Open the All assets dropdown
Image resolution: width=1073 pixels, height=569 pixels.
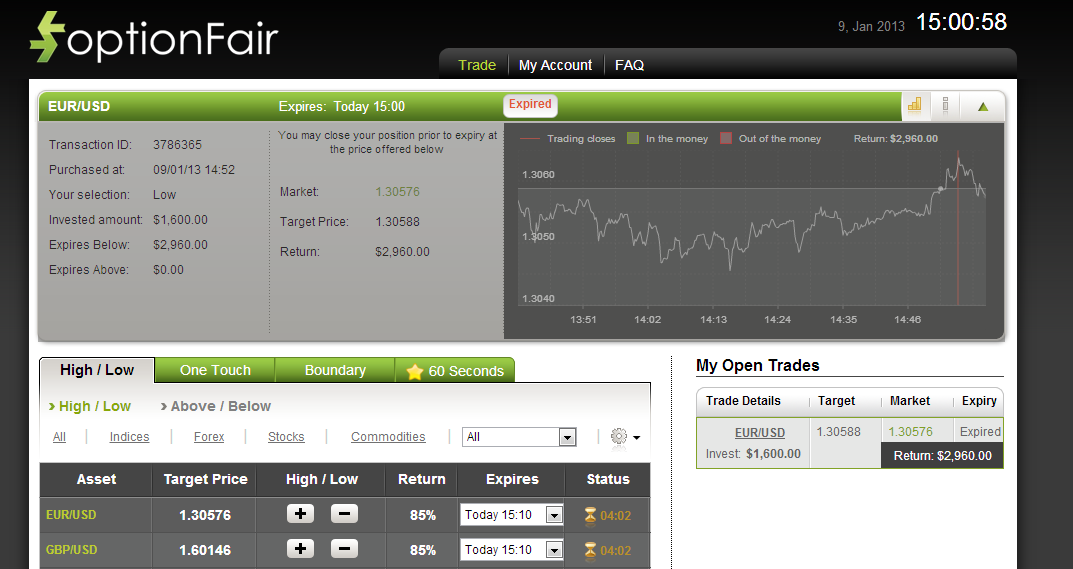tap(519, 437)
